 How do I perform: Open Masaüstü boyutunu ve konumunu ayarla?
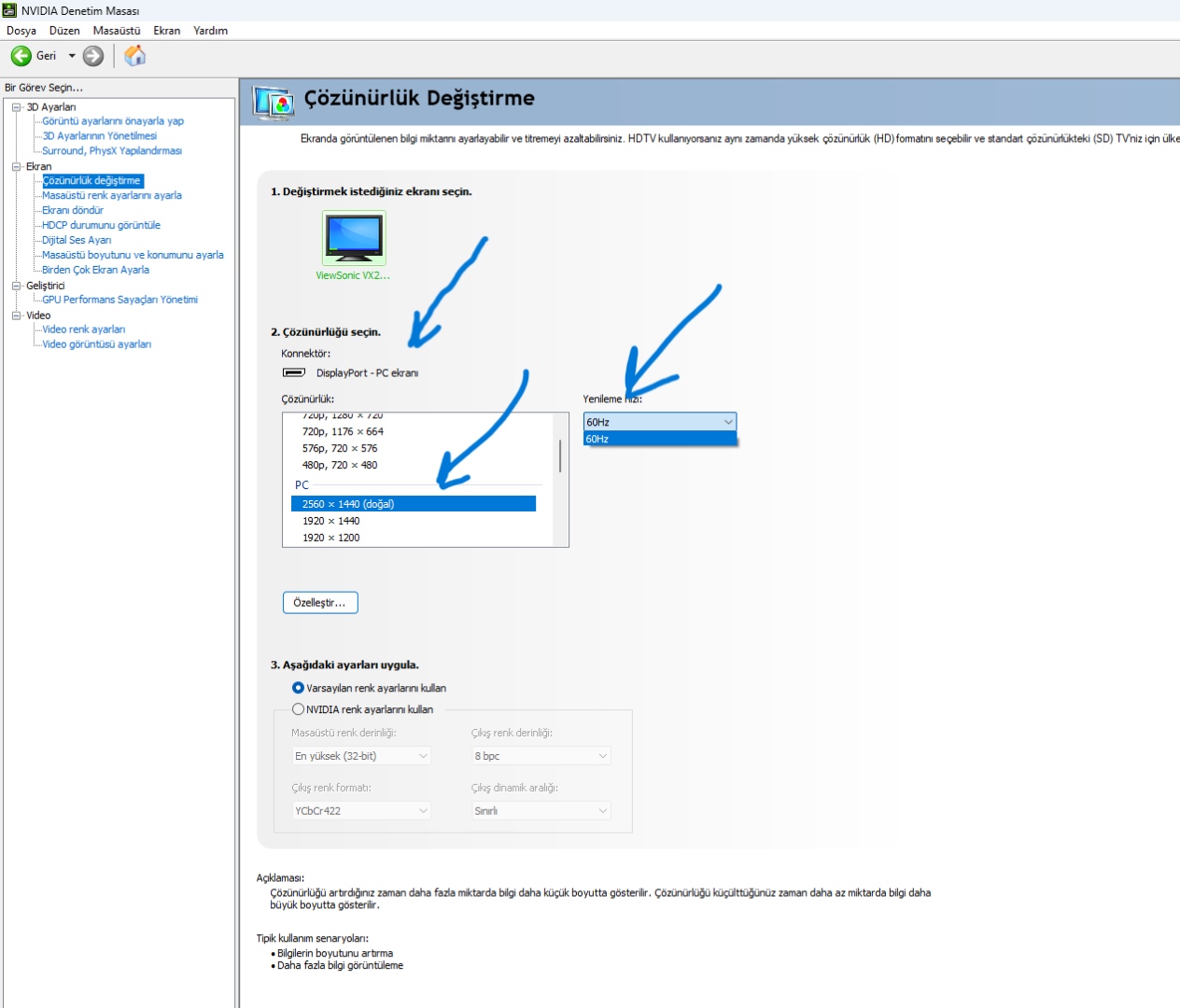(133, 256)
